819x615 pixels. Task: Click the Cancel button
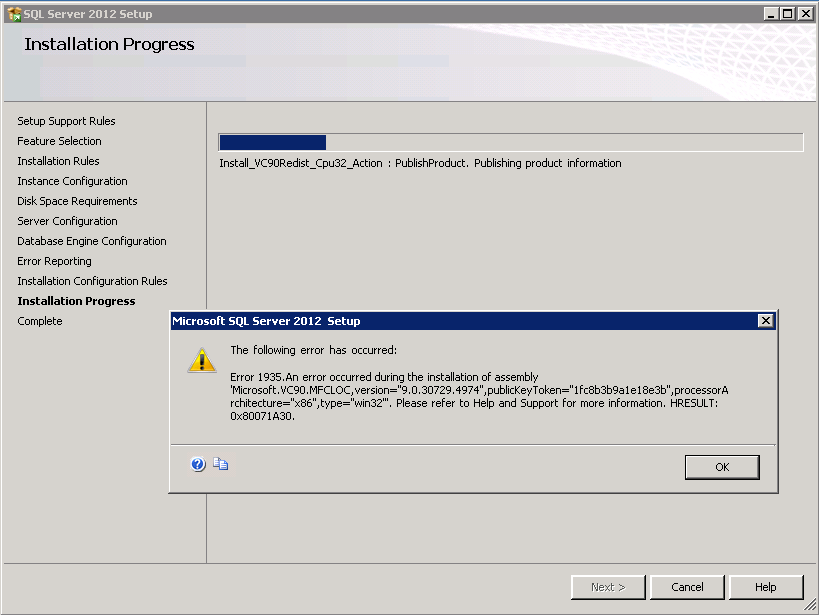[687, 587]
